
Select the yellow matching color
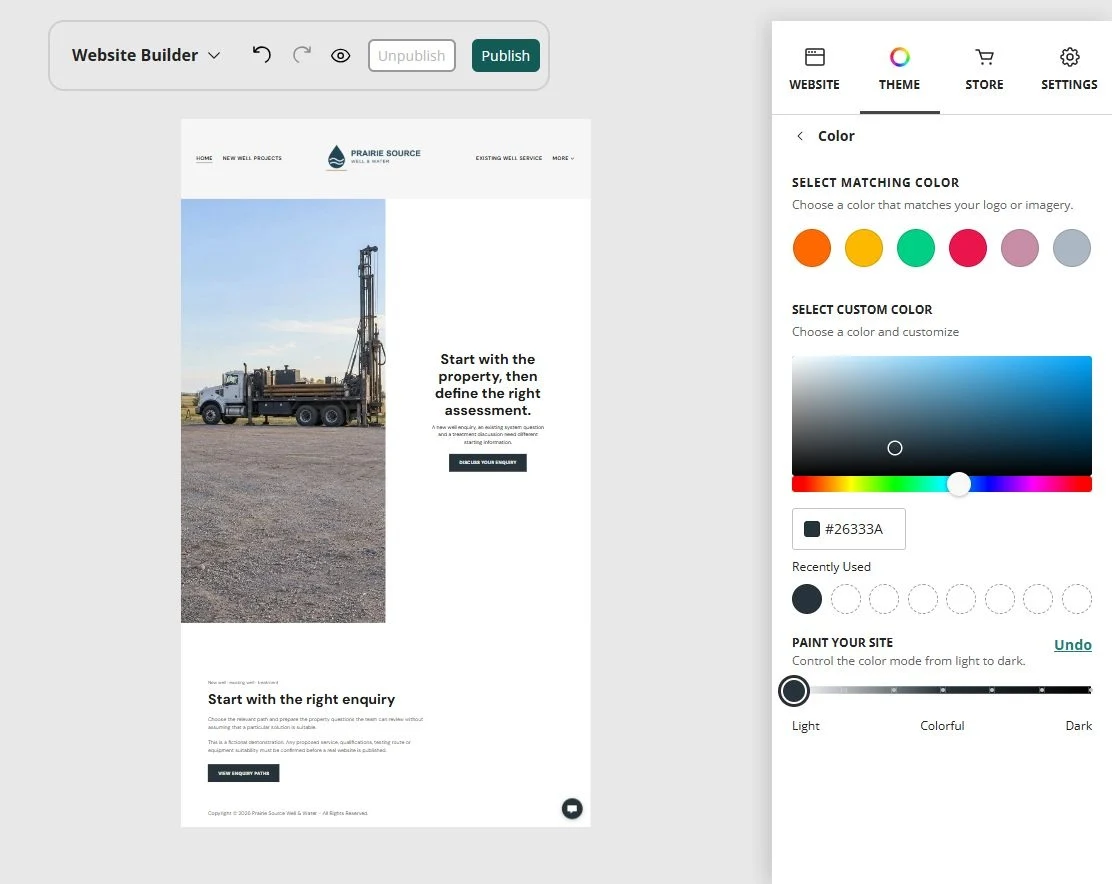click(x=864, y=248)
